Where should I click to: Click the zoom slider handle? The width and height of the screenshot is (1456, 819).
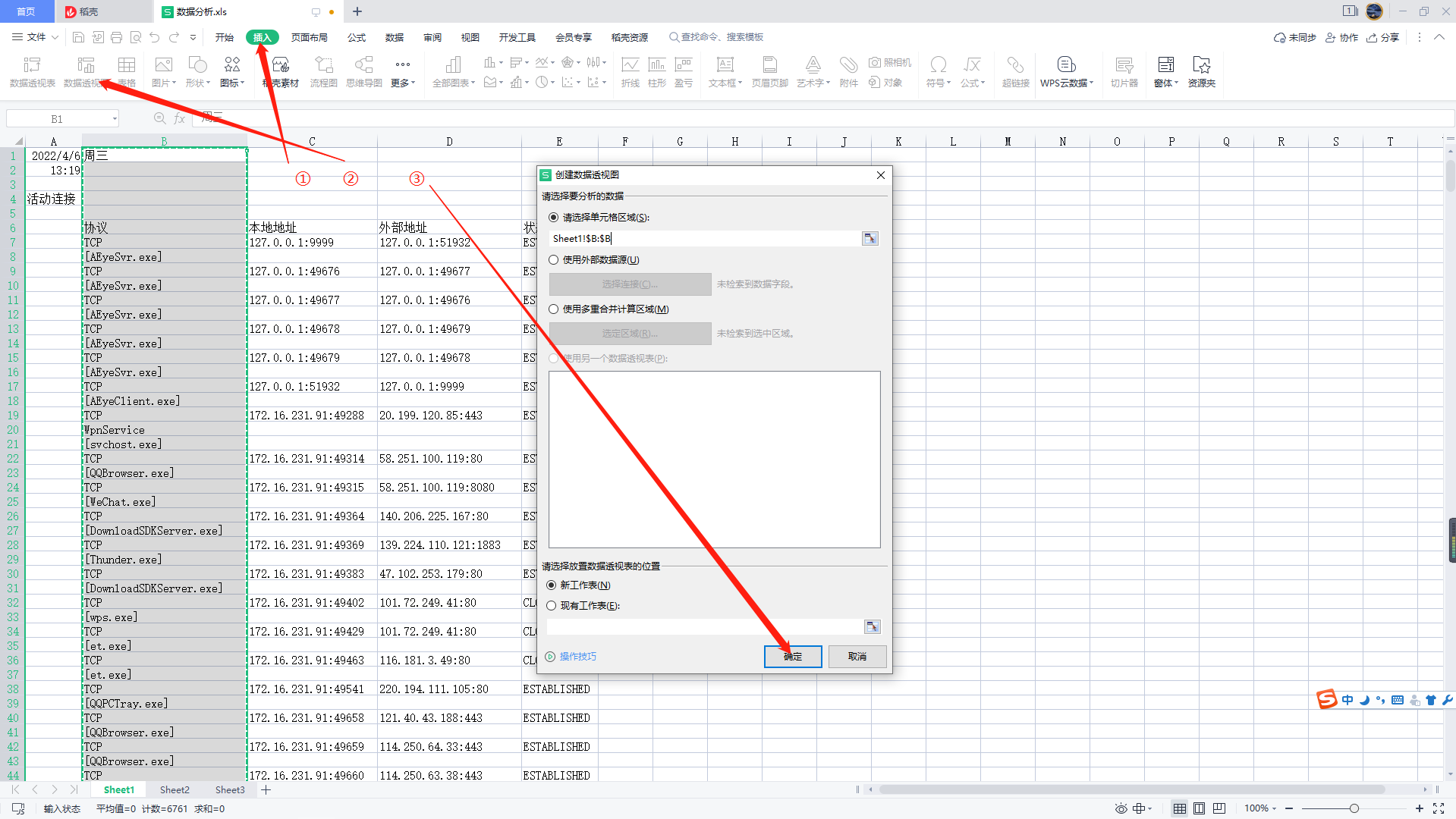pos(1354,808)
